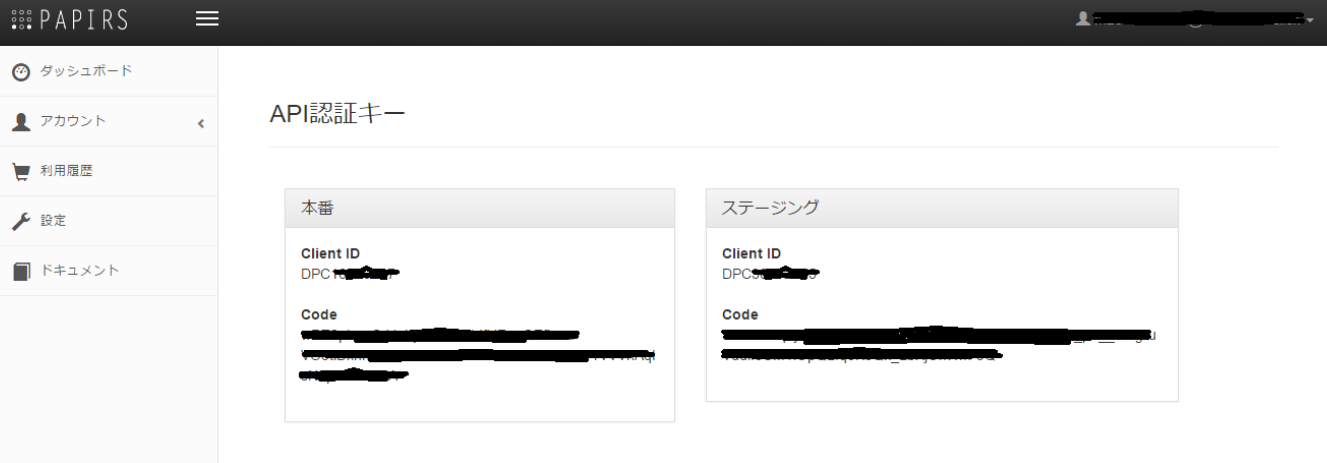Click the ステージング Code value

pos(938,344)
